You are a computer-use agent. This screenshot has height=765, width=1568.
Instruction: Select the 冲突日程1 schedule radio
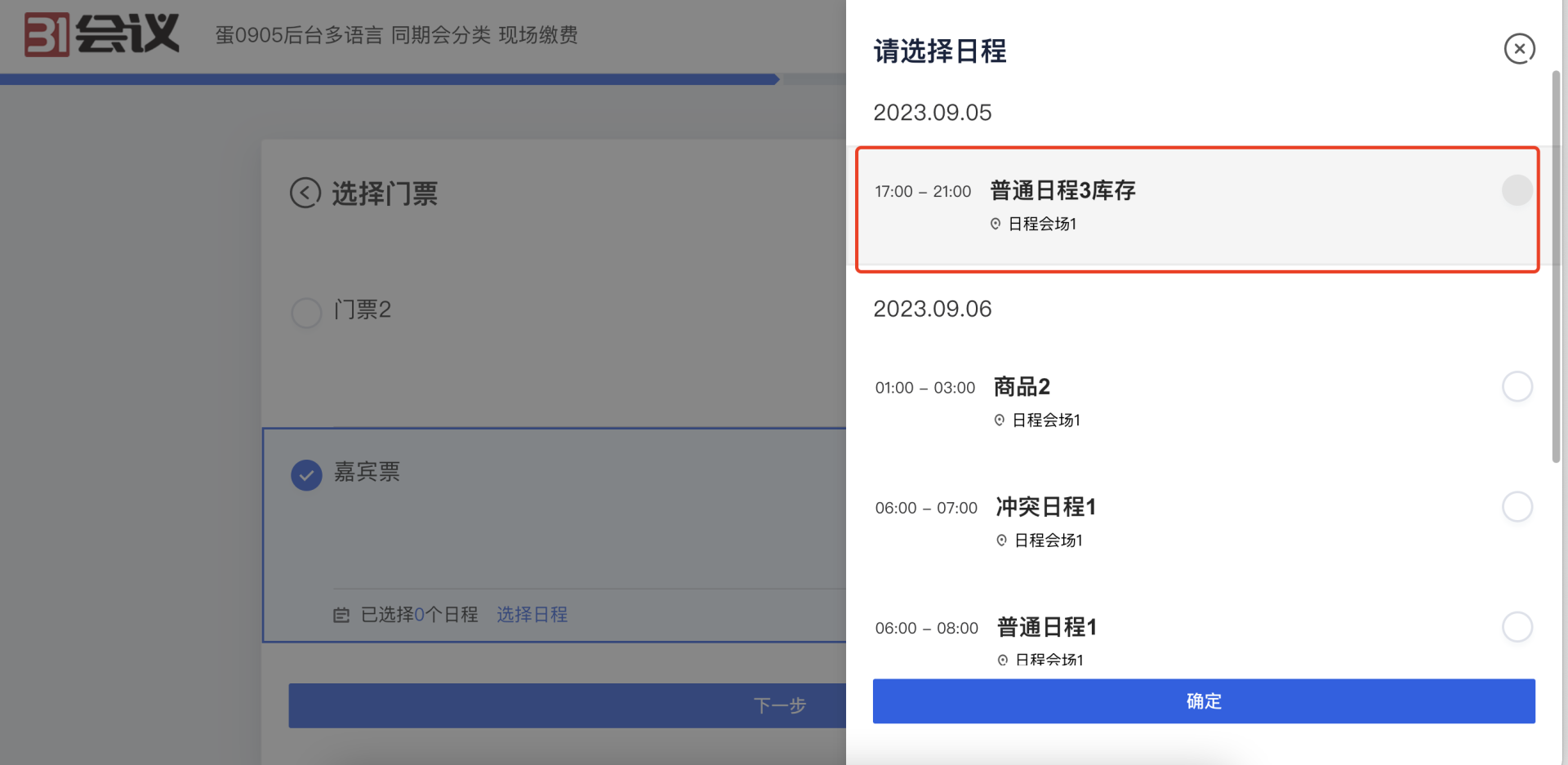1517,507
